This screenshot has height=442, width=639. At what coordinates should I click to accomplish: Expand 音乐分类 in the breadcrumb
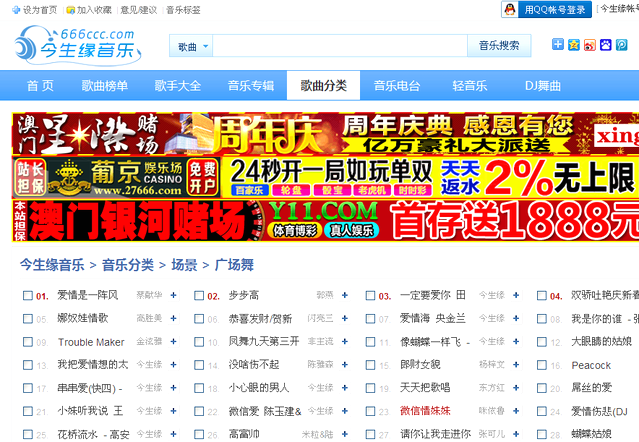click(127, 265)
